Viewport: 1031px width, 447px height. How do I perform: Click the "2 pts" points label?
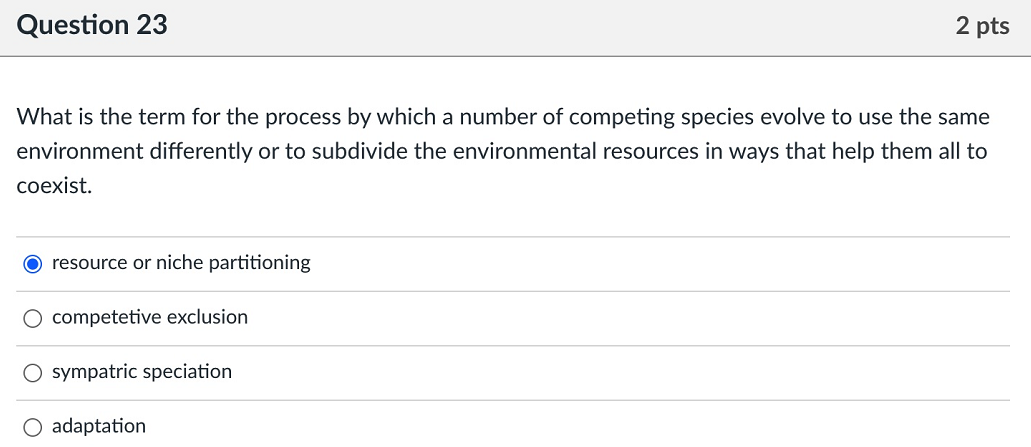pos(982,27)
